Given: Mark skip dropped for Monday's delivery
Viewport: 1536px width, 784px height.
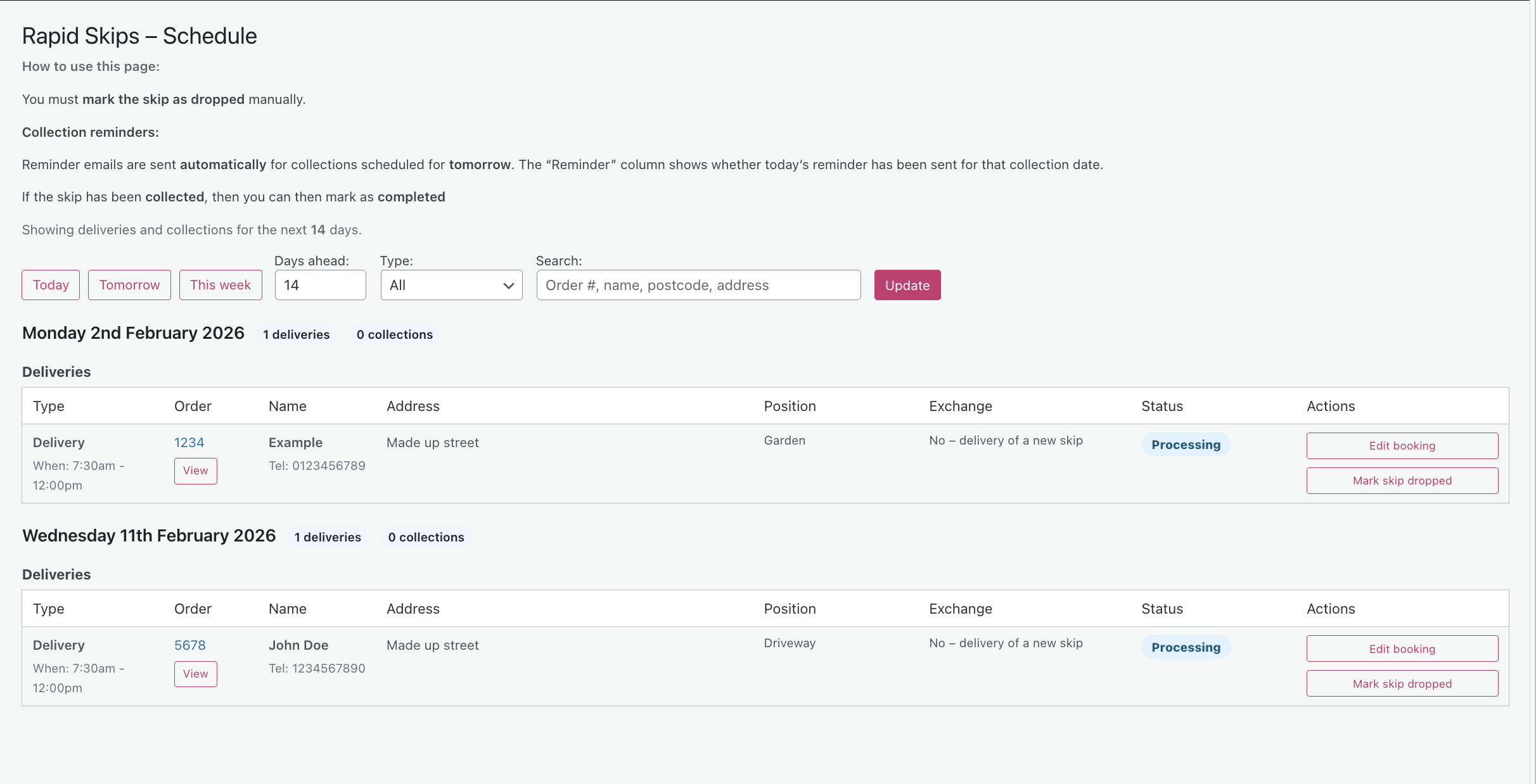Looking at the screenshot, I should click(1402, 480).
